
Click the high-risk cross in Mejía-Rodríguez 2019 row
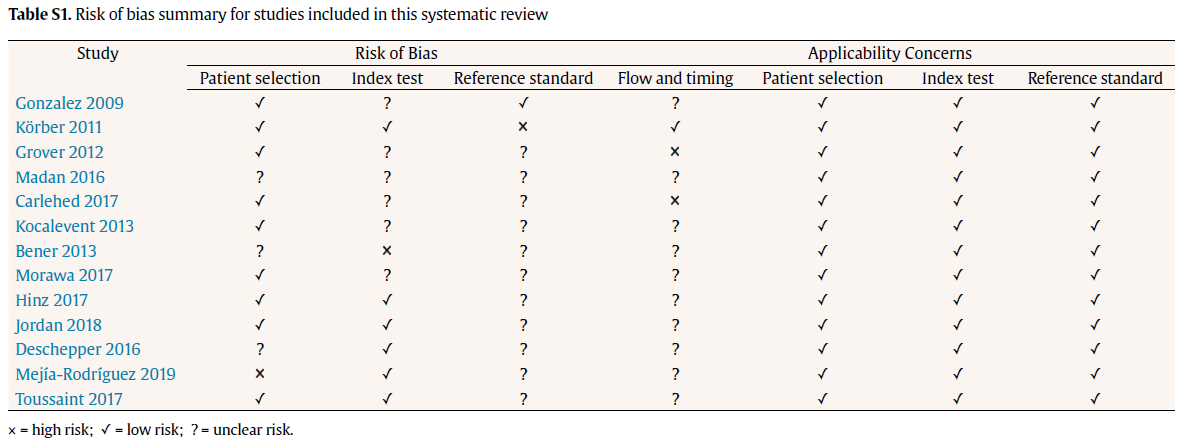(x=260, y=375)
